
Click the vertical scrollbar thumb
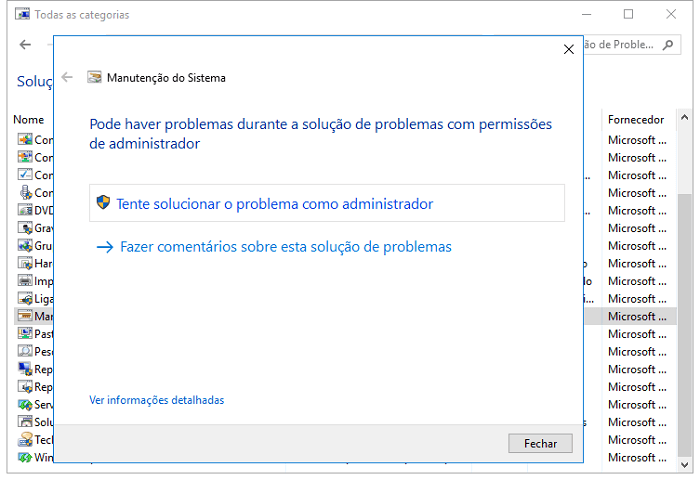point(684,325)
